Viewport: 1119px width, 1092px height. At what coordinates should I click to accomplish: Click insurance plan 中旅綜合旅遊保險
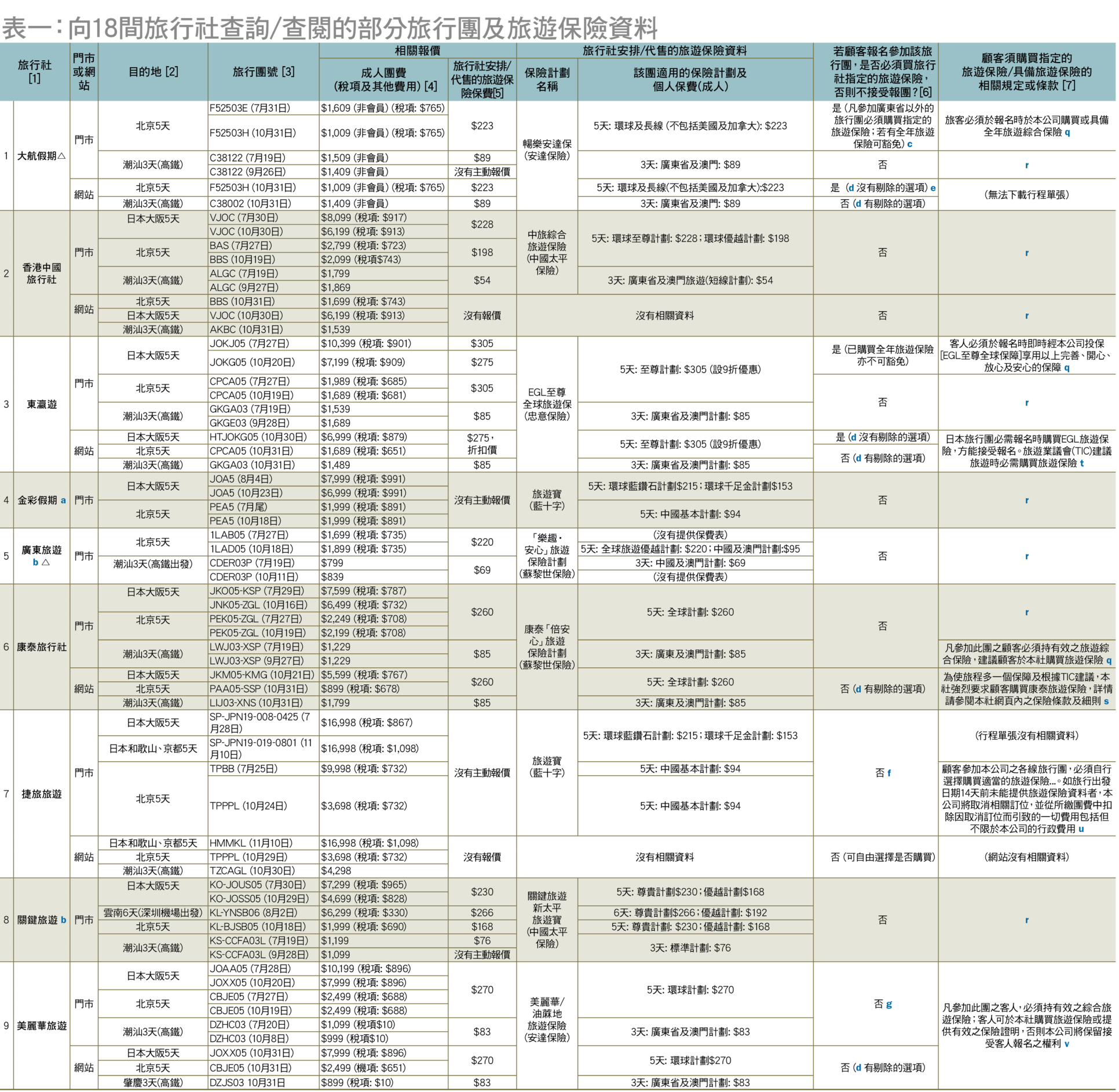point(547,253)
